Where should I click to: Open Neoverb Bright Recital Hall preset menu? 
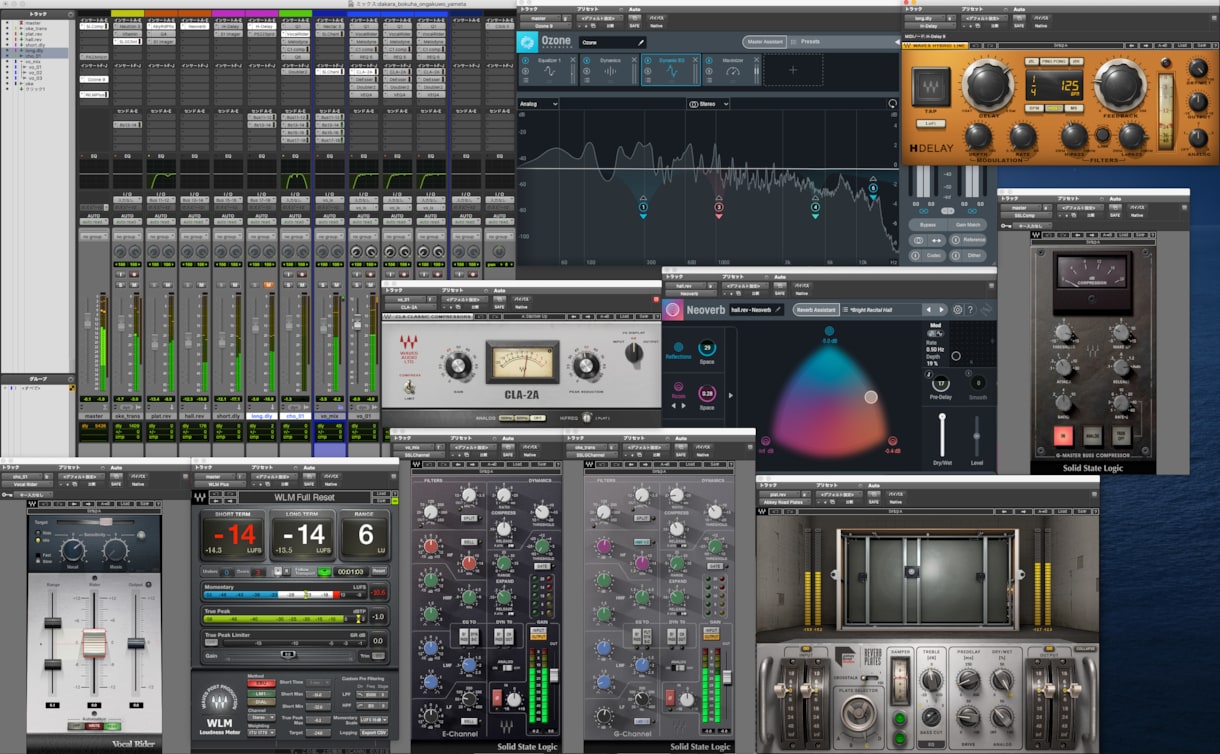coord(880,310)
